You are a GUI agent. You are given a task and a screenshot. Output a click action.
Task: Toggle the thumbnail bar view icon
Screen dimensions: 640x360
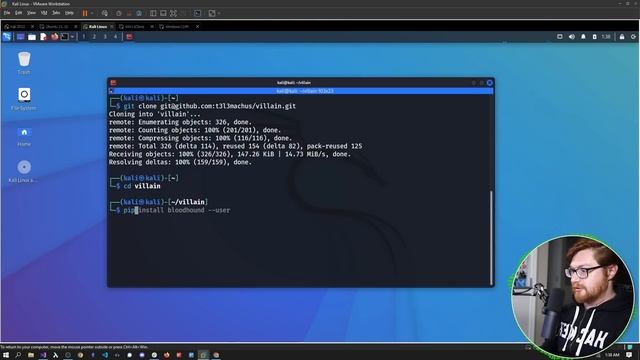click(163, 13)
